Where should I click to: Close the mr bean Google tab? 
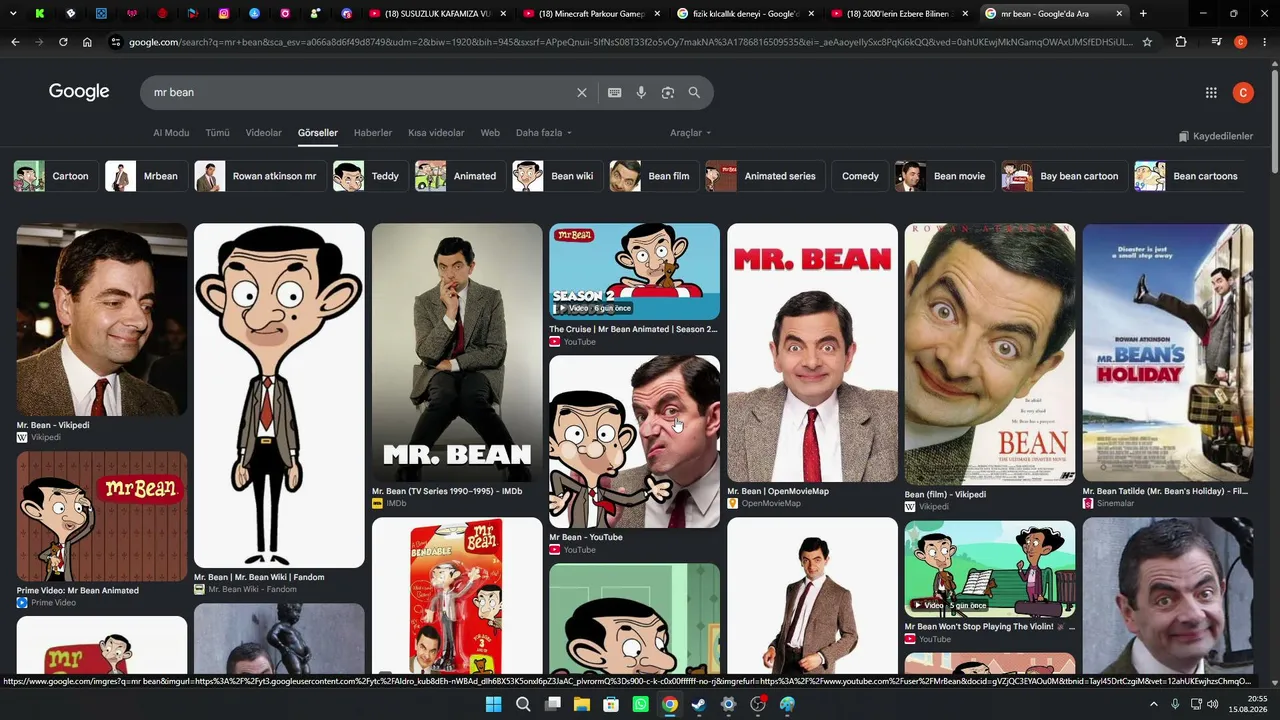(1119, 14)
